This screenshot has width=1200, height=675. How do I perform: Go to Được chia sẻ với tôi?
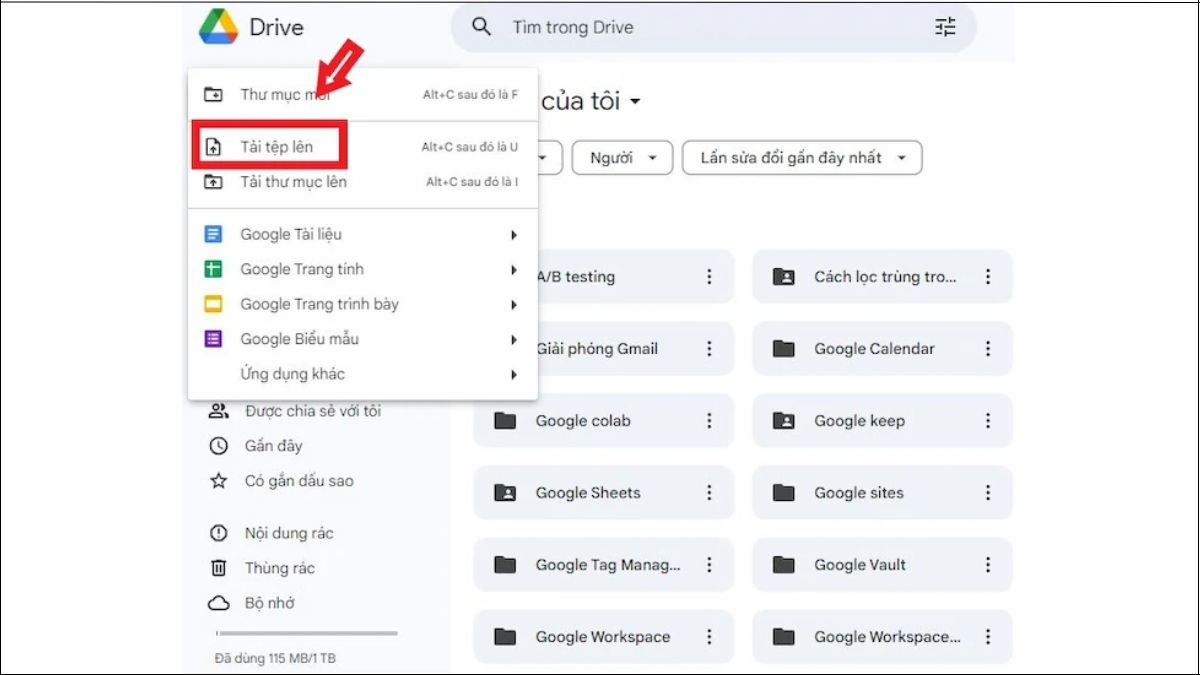[313, 411]
